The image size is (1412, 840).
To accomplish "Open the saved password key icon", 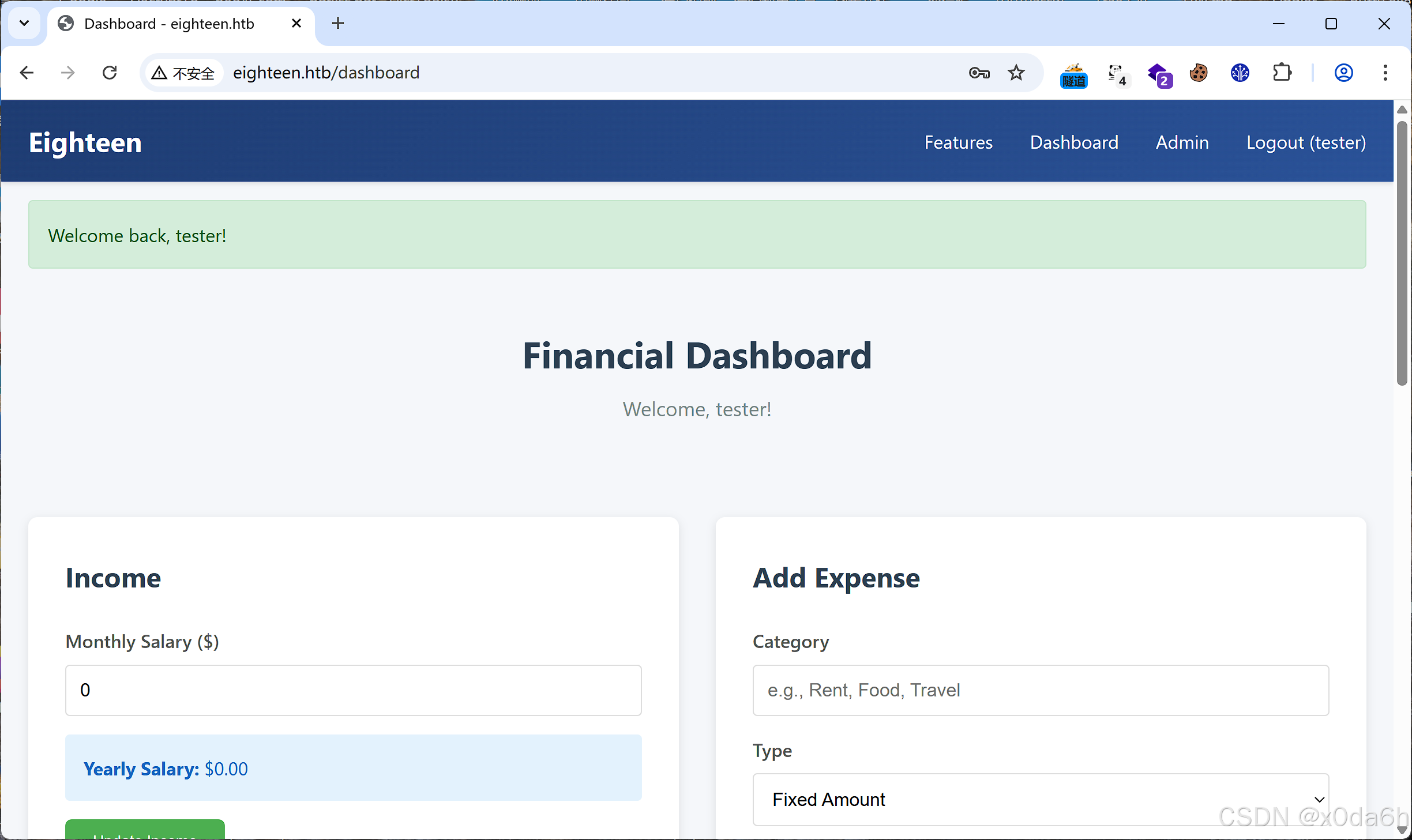I will click(979, 73).
